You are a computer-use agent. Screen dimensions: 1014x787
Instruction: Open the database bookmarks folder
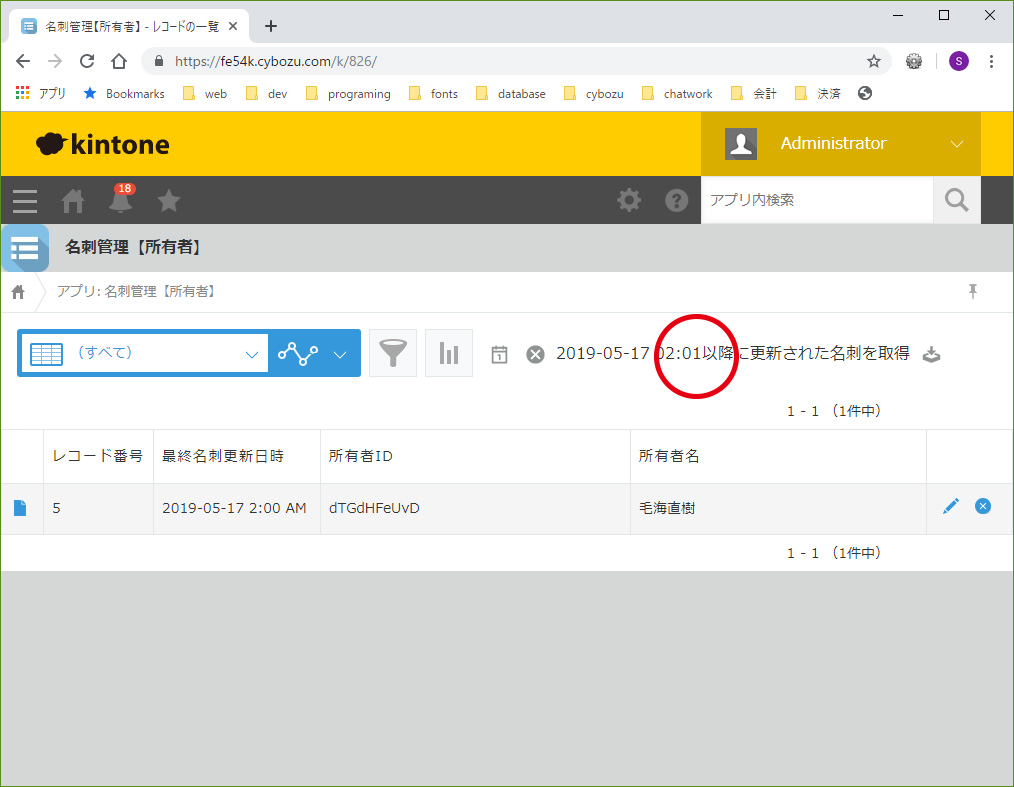click(x=511, y=94)
